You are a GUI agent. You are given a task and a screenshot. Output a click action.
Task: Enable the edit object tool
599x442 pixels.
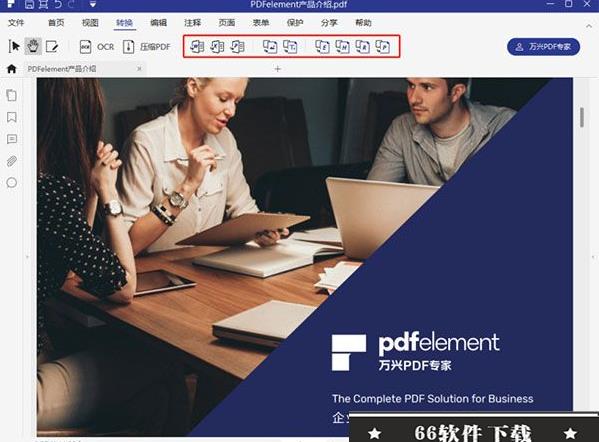(x=52, y=47)
